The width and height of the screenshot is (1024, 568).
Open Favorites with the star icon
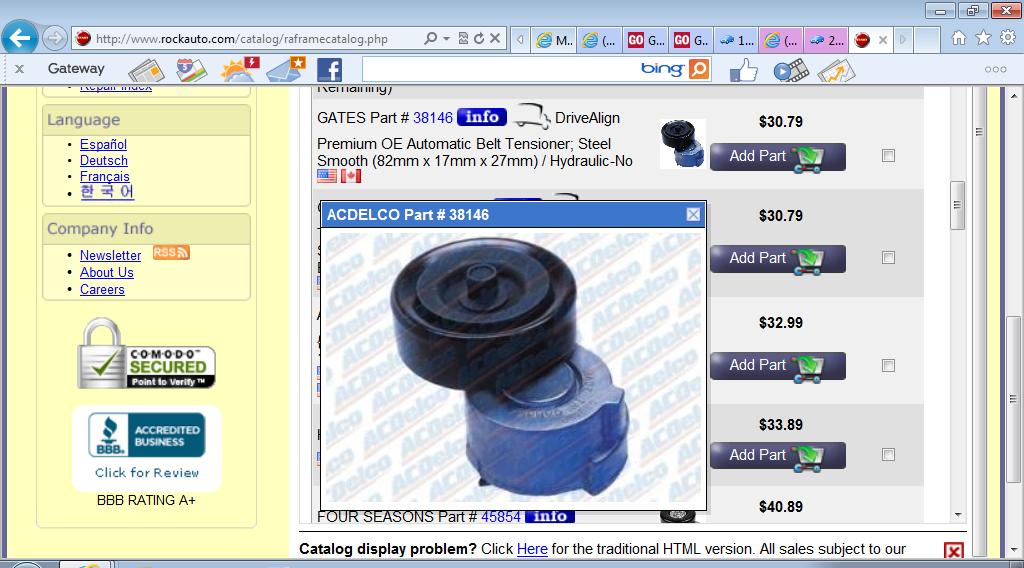point(983,38)
